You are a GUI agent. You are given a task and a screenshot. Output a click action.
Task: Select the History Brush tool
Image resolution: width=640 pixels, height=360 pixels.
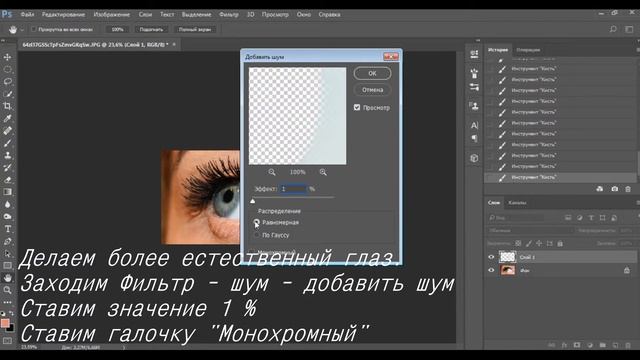pos(7,167)
